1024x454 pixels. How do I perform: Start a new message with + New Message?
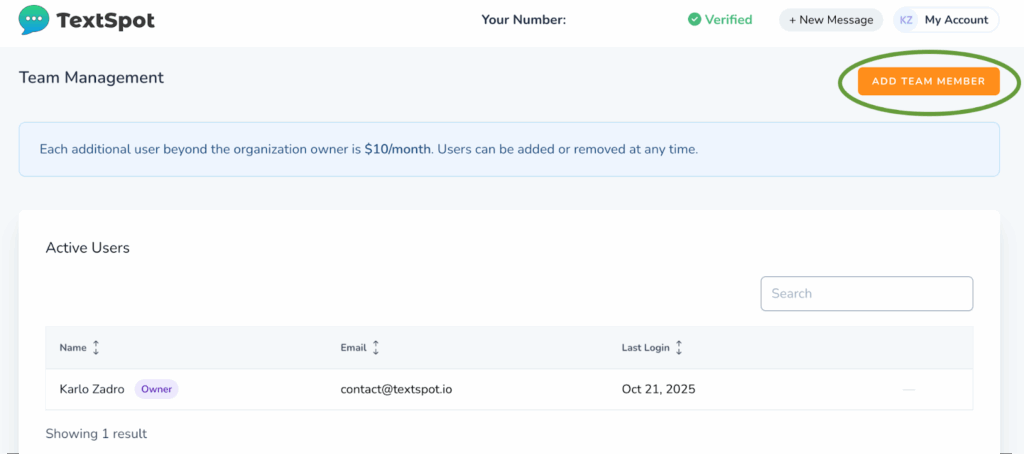[x=831, y=20]
